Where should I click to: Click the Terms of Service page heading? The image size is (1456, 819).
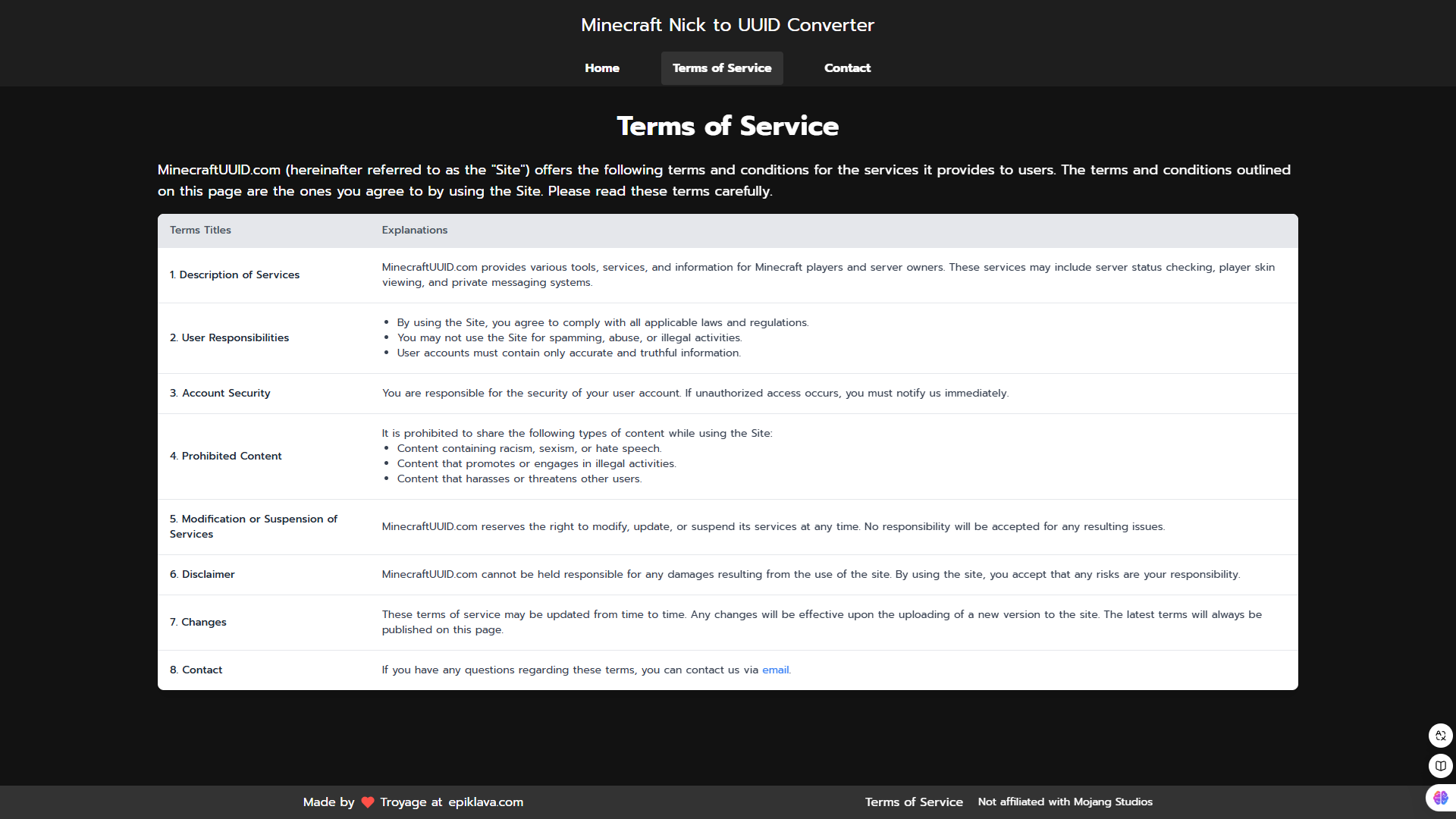click(727, 126)
